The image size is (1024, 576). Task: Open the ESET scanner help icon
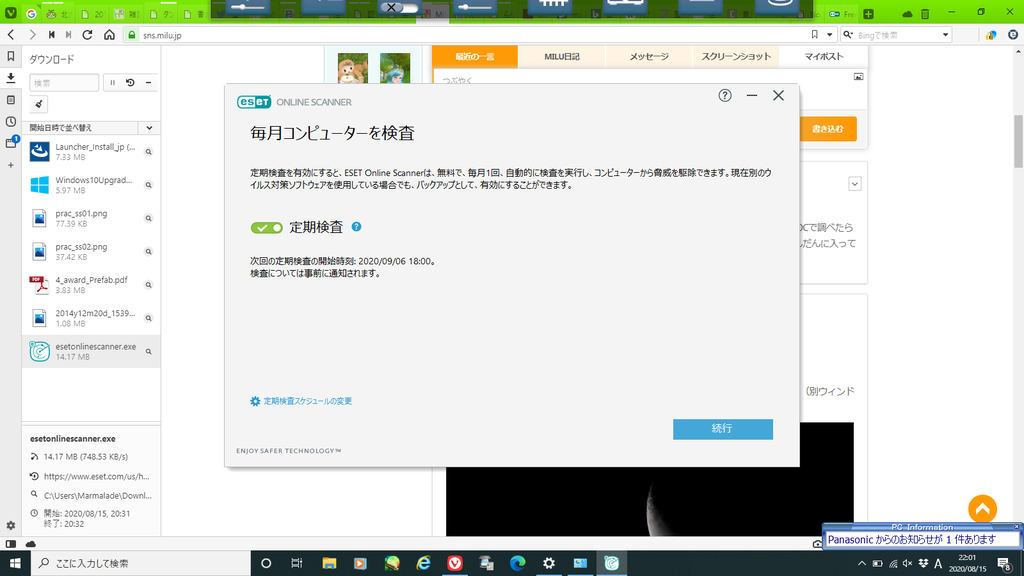click(x=725, y=96)
